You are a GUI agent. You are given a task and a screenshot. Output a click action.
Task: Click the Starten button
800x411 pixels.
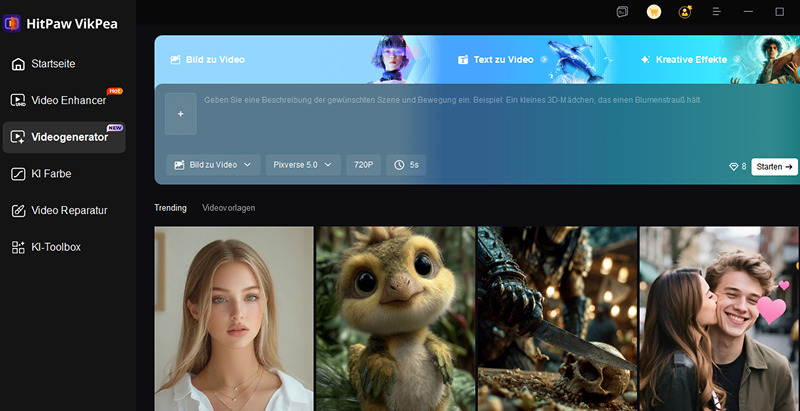774,167
